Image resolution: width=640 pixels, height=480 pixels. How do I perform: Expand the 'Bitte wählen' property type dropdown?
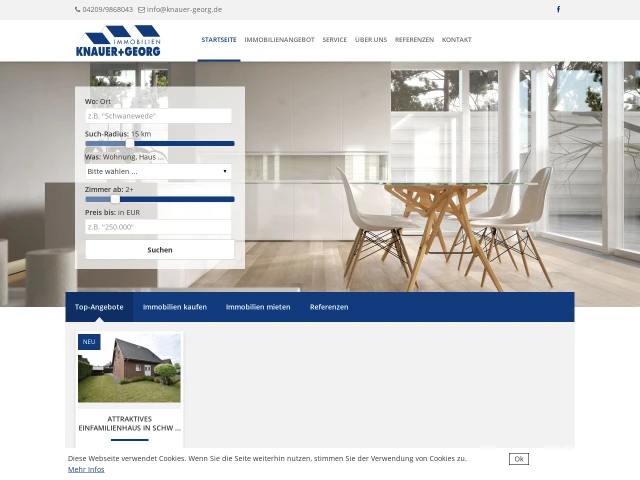(x=159, y=171)
